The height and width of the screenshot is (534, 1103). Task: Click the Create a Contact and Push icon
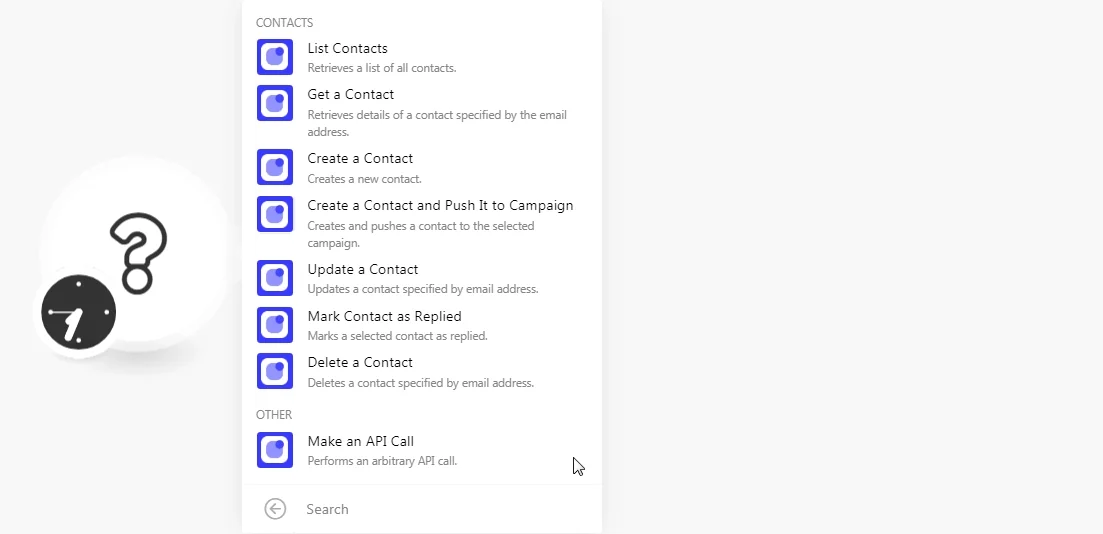274,214
